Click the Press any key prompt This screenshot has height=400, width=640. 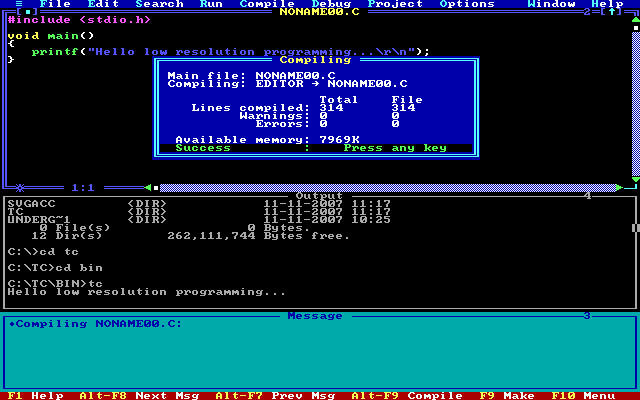[x=395, y=148]
